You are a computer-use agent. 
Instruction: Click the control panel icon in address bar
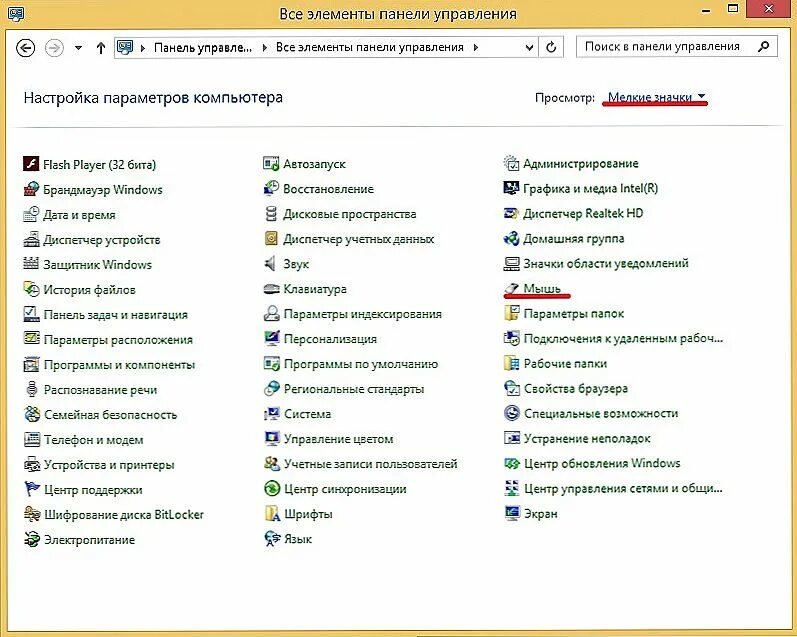click(125, 47)
